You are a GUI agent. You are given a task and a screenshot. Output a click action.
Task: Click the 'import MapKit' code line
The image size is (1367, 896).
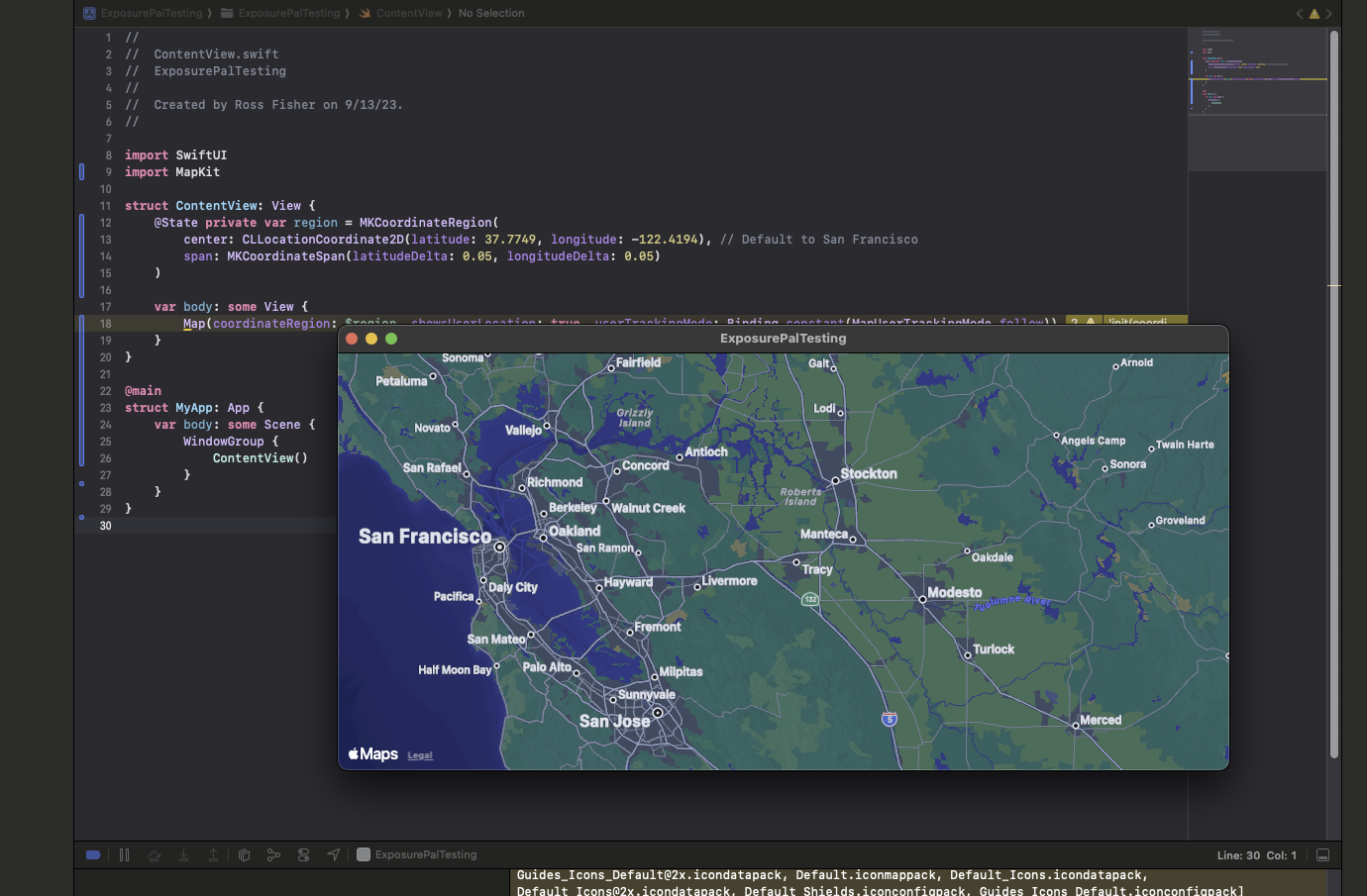tap(172, 172)
